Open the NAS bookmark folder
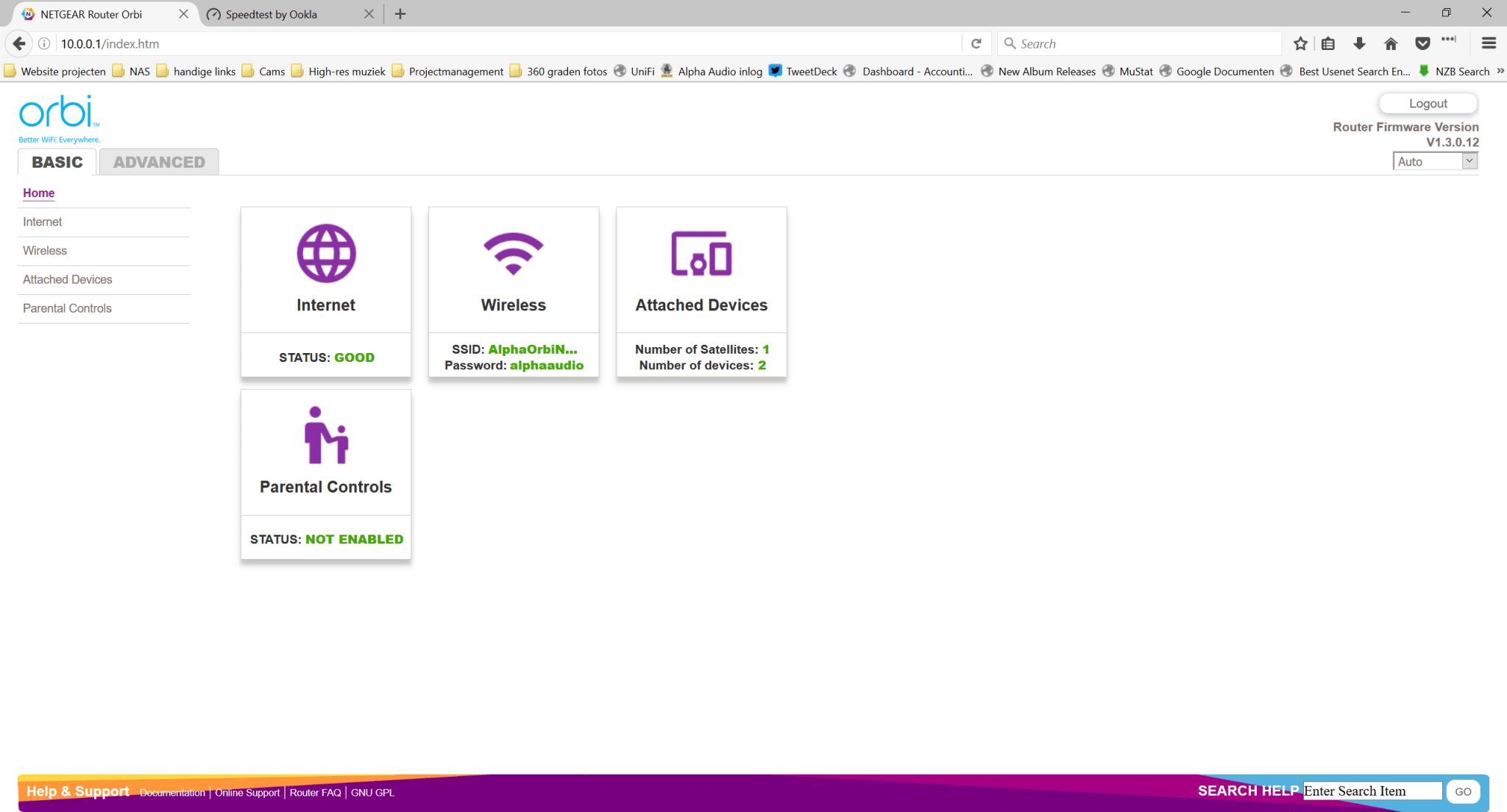This screenshot has width=1507, height=812. (x=131, y=71)
